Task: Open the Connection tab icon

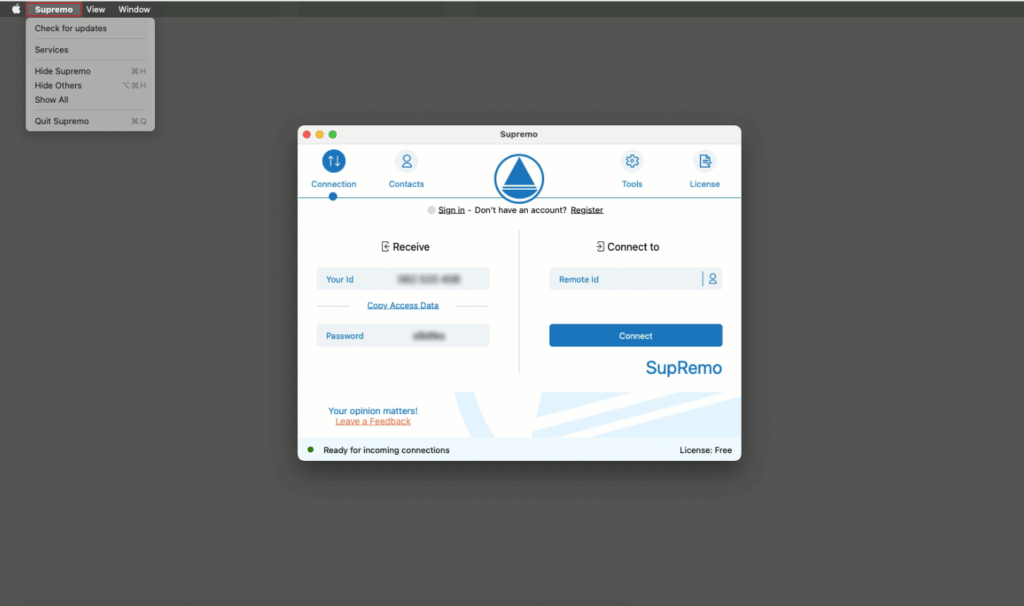Action: [x=333, y=161]
